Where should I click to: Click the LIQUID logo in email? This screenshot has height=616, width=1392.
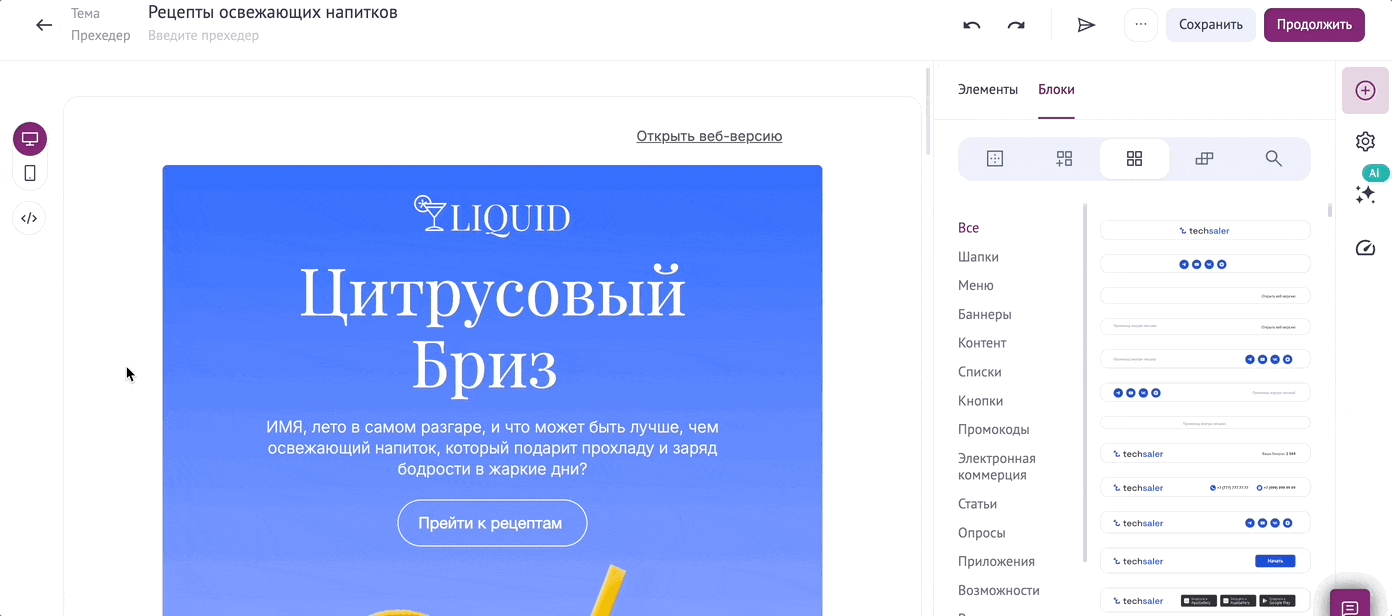492,215
